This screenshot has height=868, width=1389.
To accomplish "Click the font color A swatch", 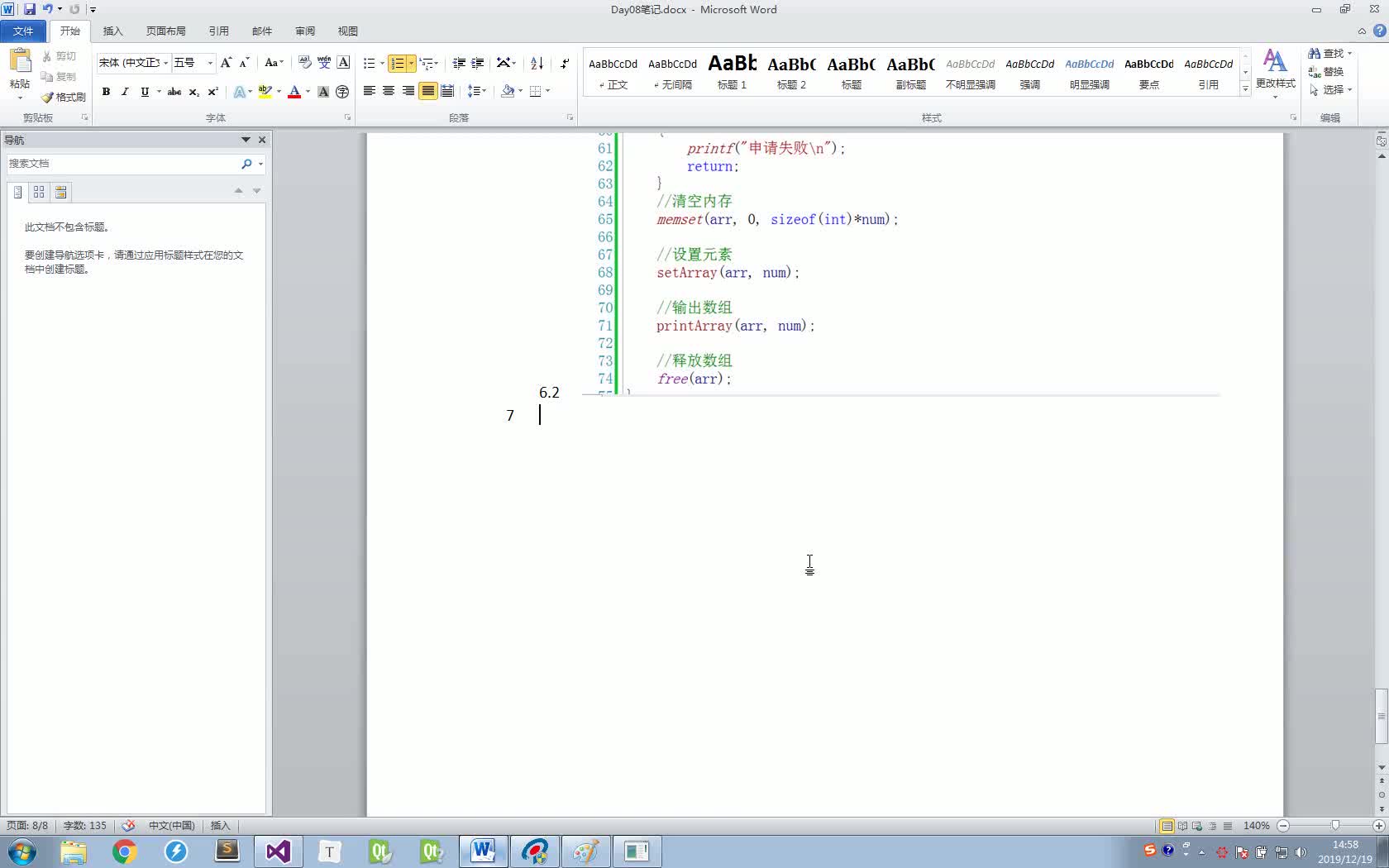I will pos(294,92).
